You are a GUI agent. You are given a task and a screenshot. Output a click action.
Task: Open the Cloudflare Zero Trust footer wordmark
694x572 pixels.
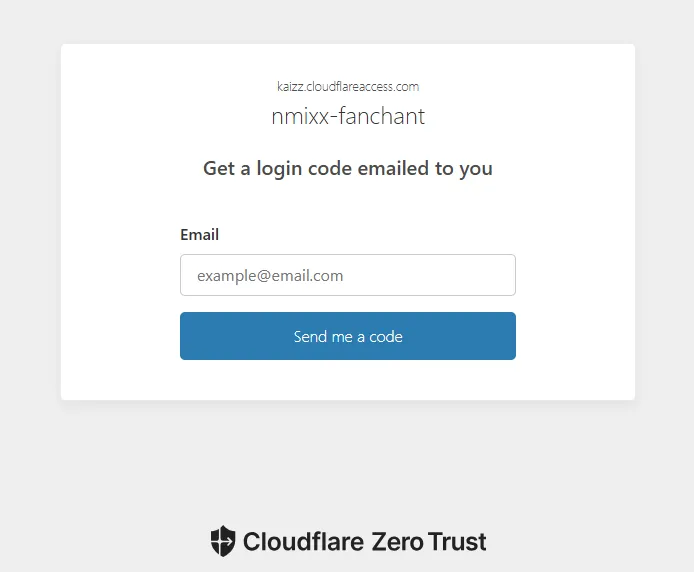(x=364, y=542)
